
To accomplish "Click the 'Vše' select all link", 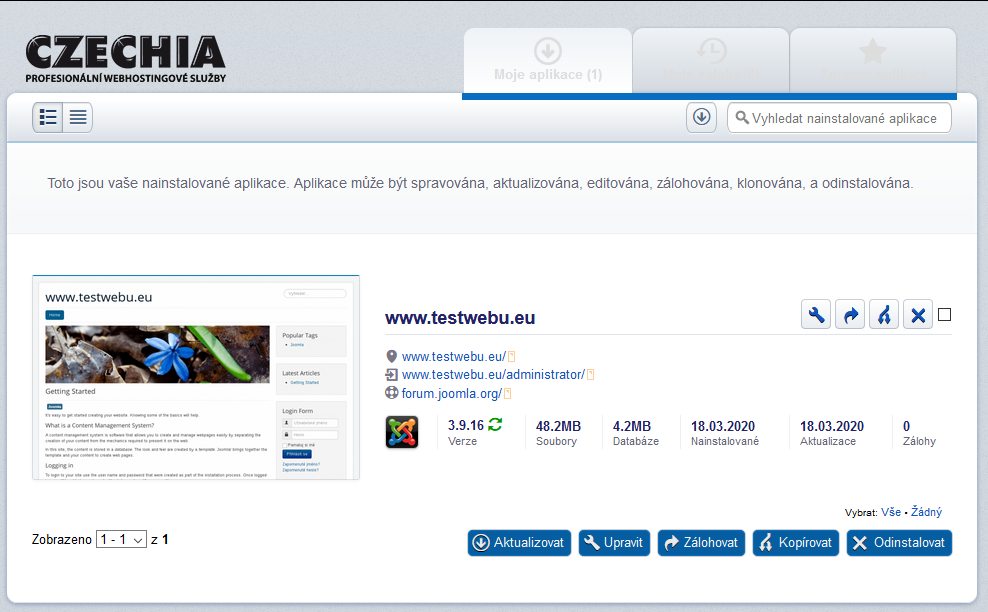I will 891,512.
